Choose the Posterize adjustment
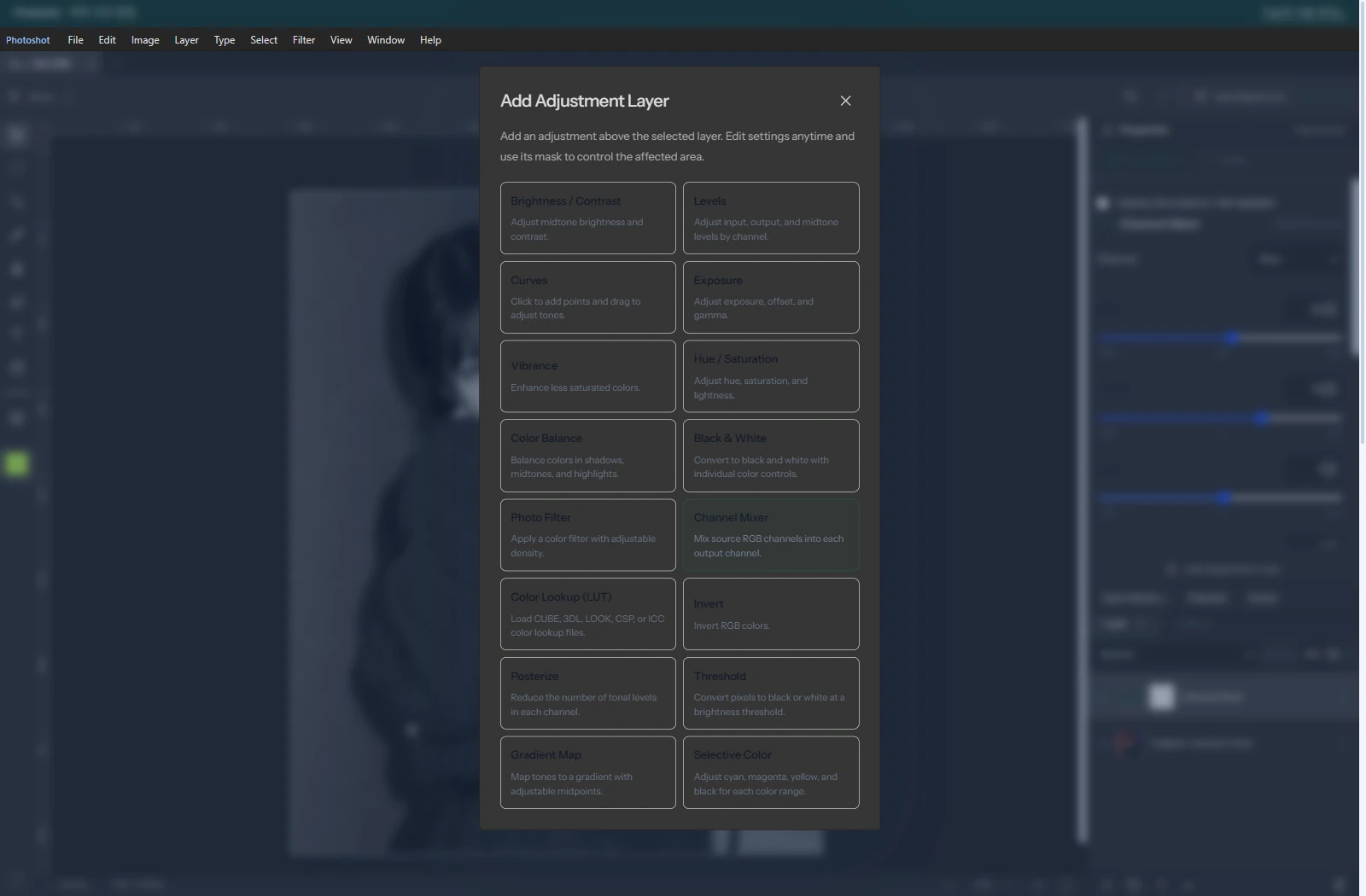 click(587, 693)
